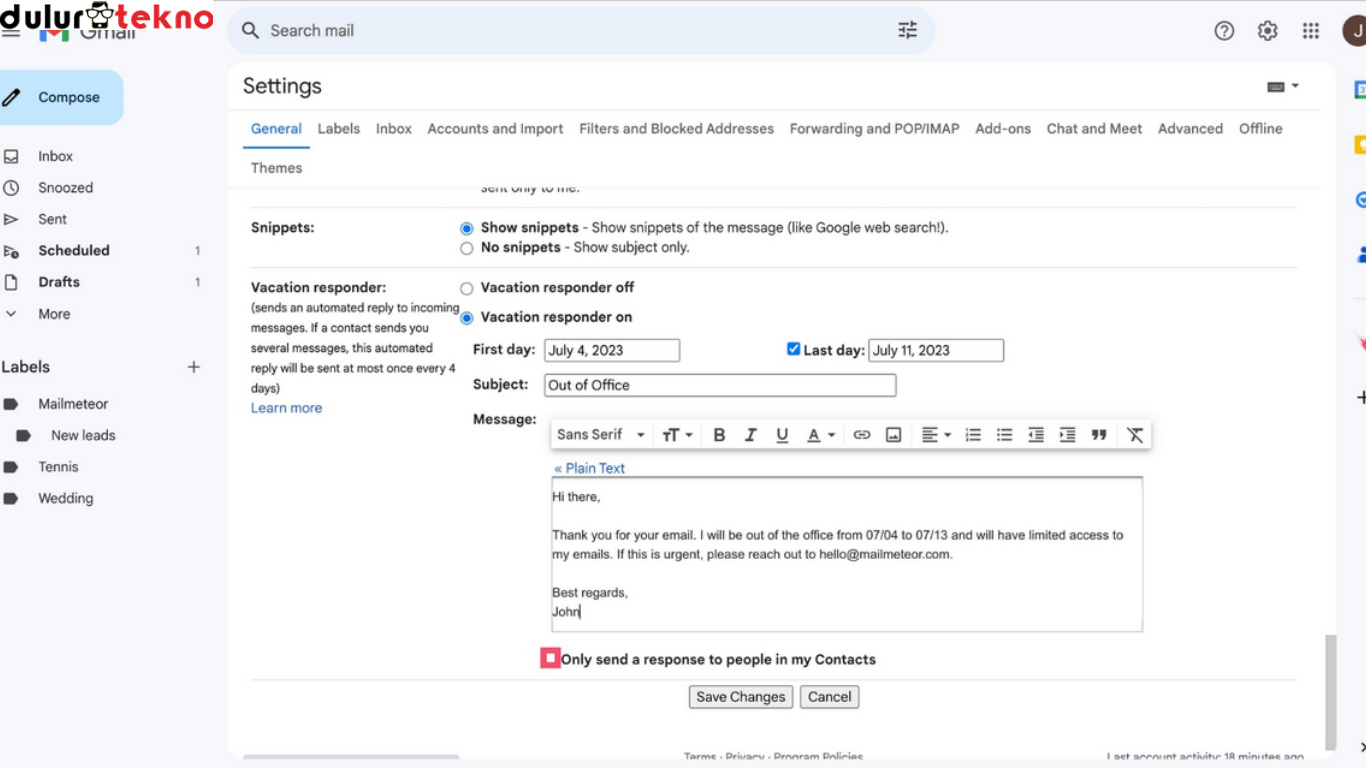1366x768 pixels.
Task: Click the Indent more icon
Action: (1068, 435)
